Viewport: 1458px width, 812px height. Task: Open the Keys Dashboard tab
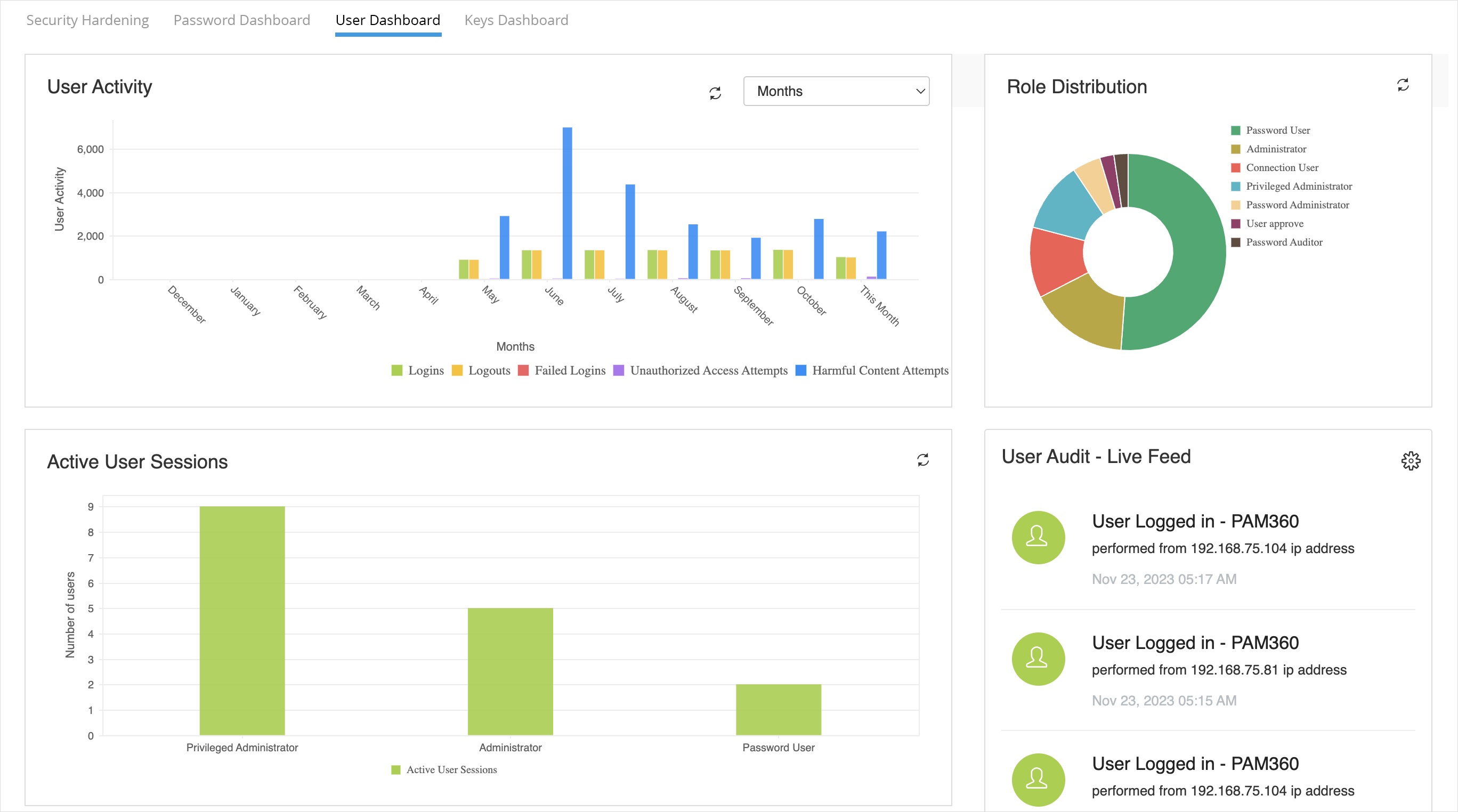516,20
